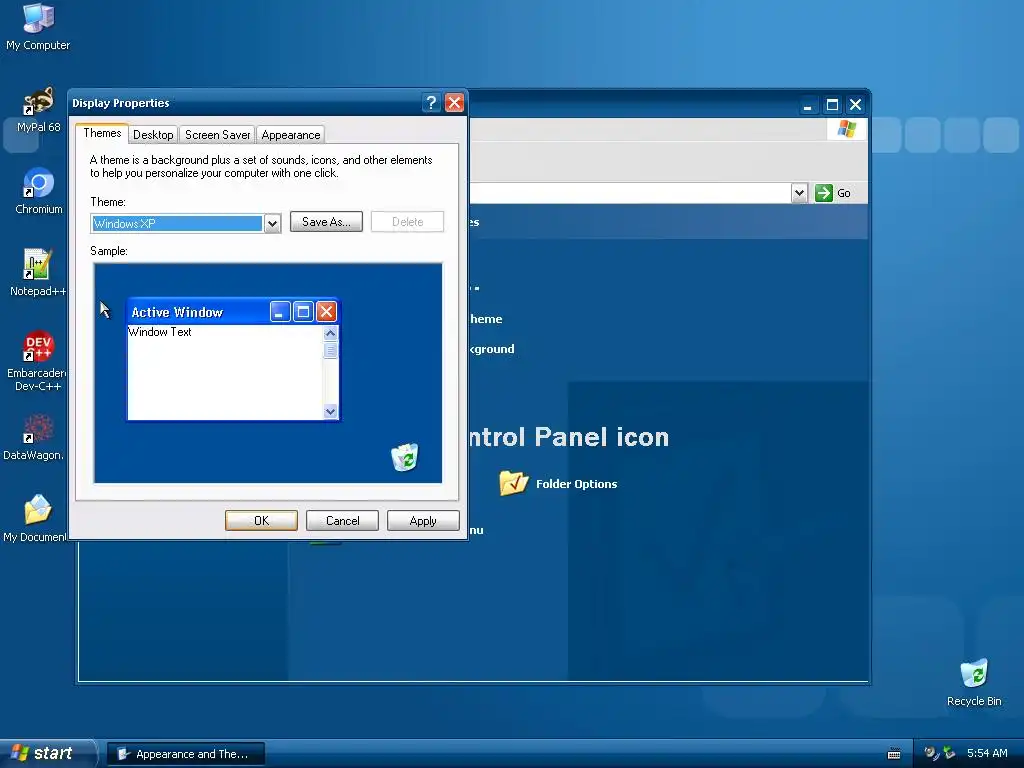Image resolution: width=1024 pixels, height=768 pixels.
Task: Click the on-screen keyboard tray icon
Action: (894, 754)
